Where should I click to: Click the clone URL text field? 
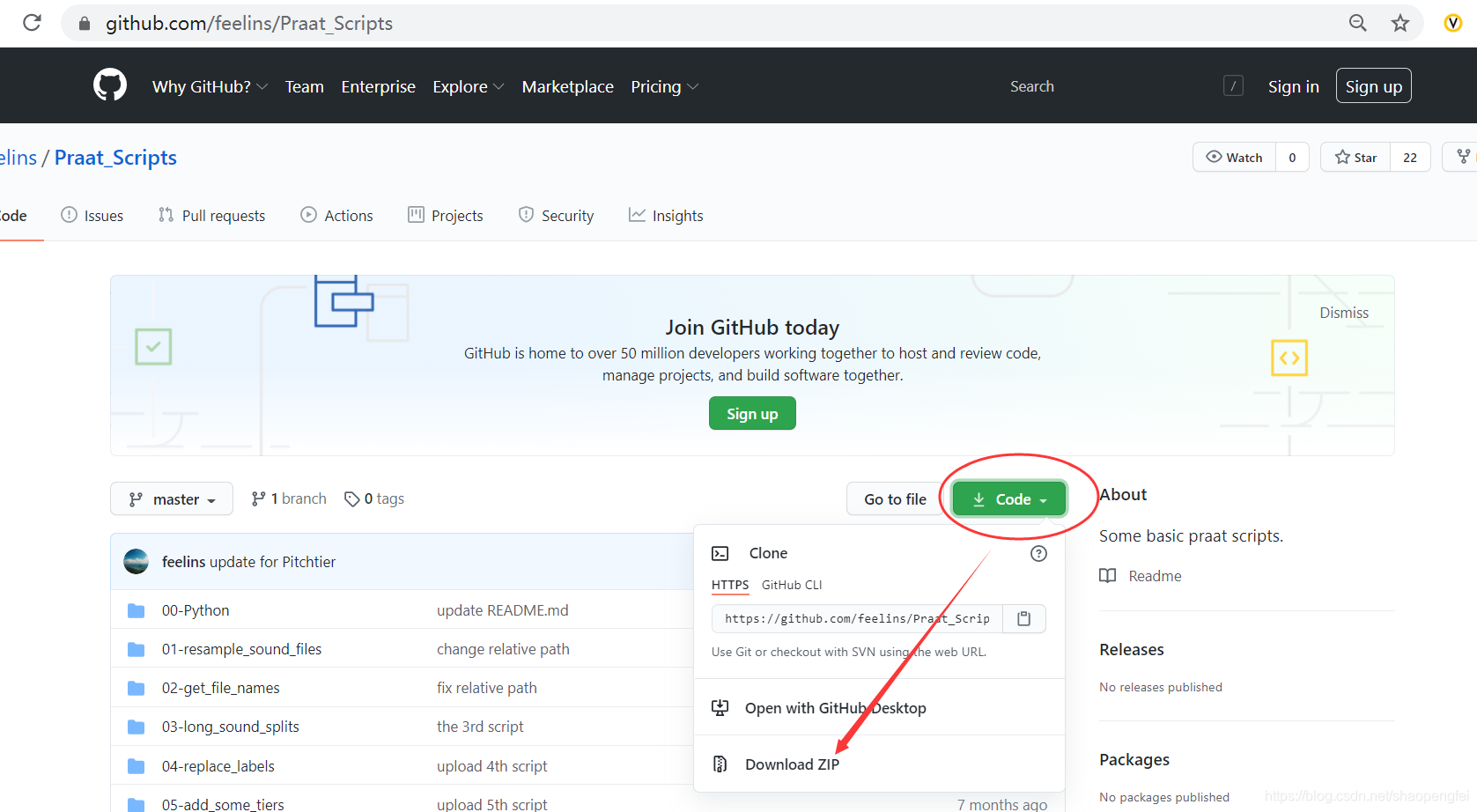click(x=857, y=618)
